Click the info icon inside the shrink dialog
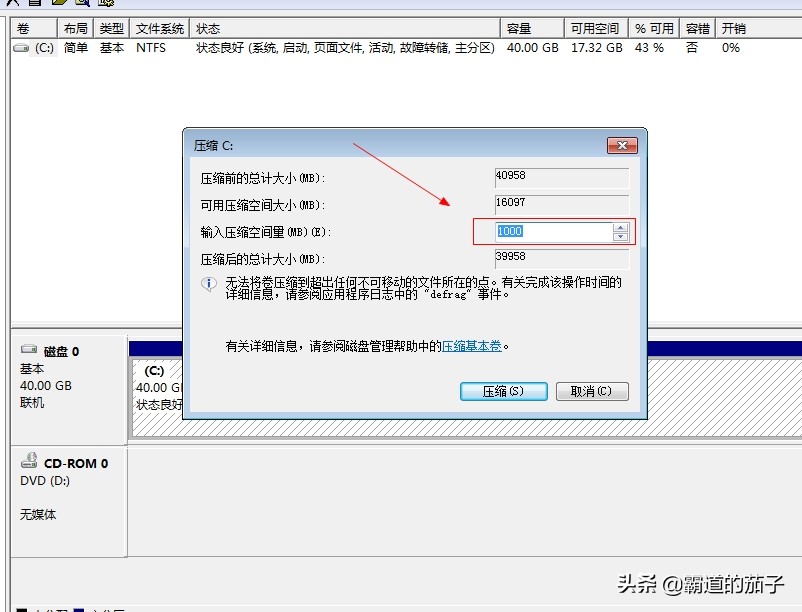 point(209,283)
